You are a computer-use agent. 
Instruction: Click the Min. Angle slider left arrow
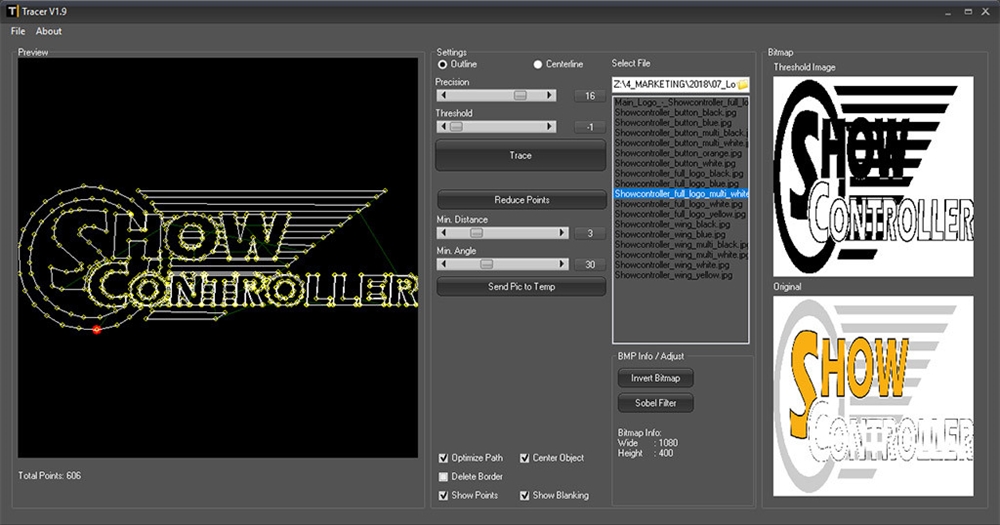coord(442,264)
